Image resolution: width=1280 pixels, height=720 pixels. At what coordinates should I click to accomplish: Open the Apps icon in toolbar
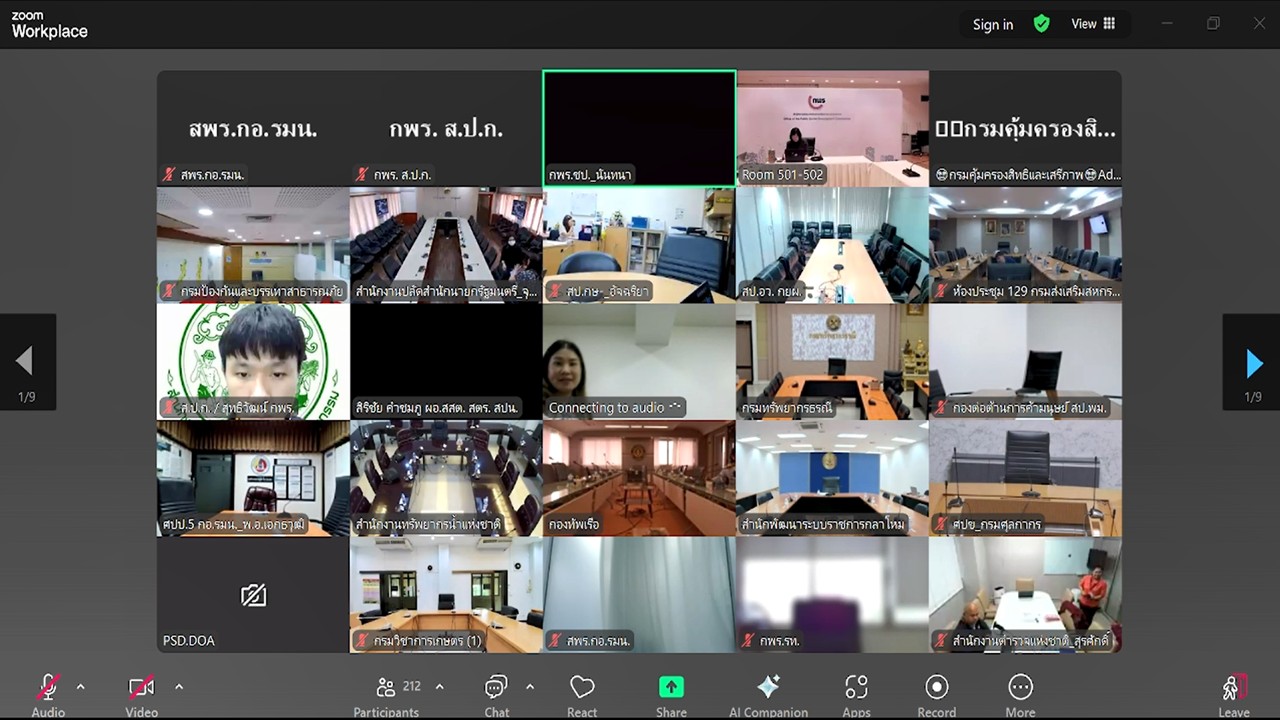coord(856,688)
